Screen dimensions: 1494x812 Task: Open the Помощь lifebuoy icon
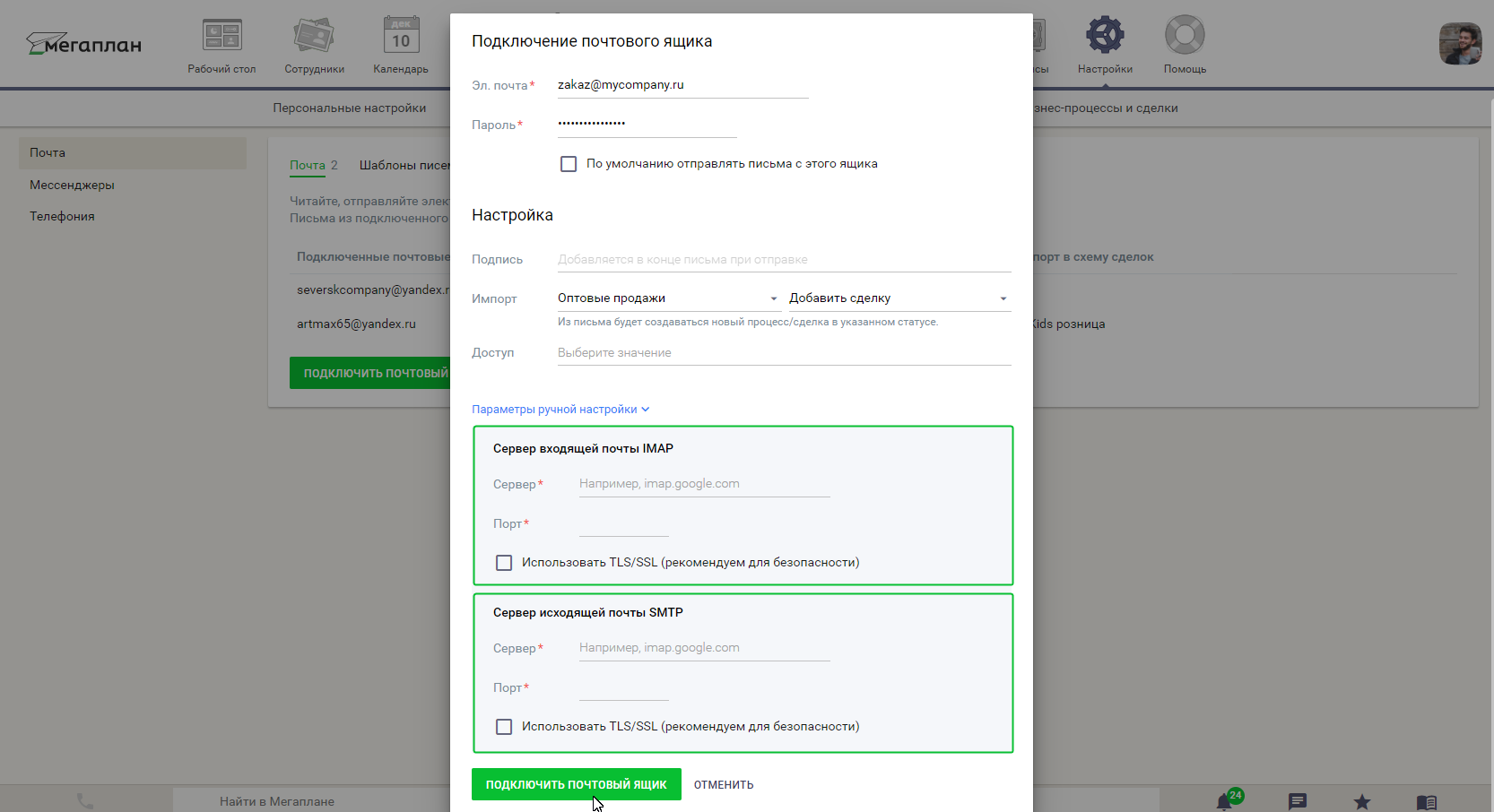pos(1185,36)
